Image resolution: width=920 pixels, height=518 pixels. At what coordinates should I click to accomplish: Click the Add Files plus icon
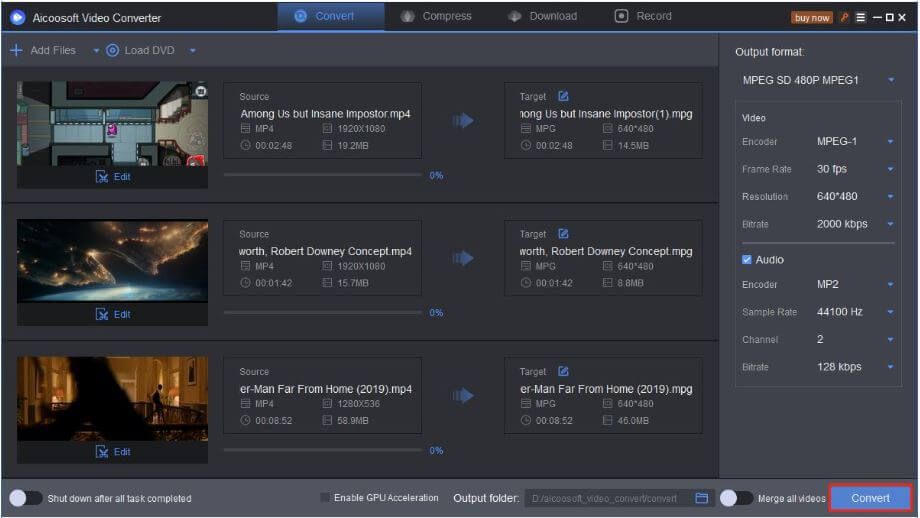[16, 50]
